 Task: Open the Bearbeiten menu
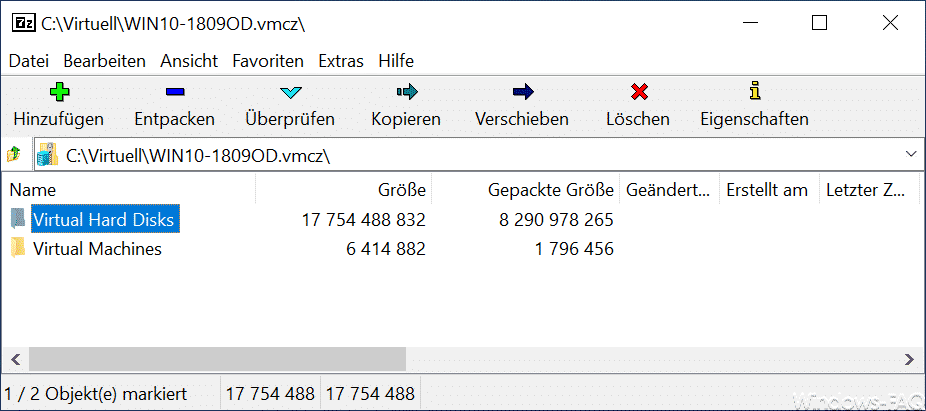(105, 61)
